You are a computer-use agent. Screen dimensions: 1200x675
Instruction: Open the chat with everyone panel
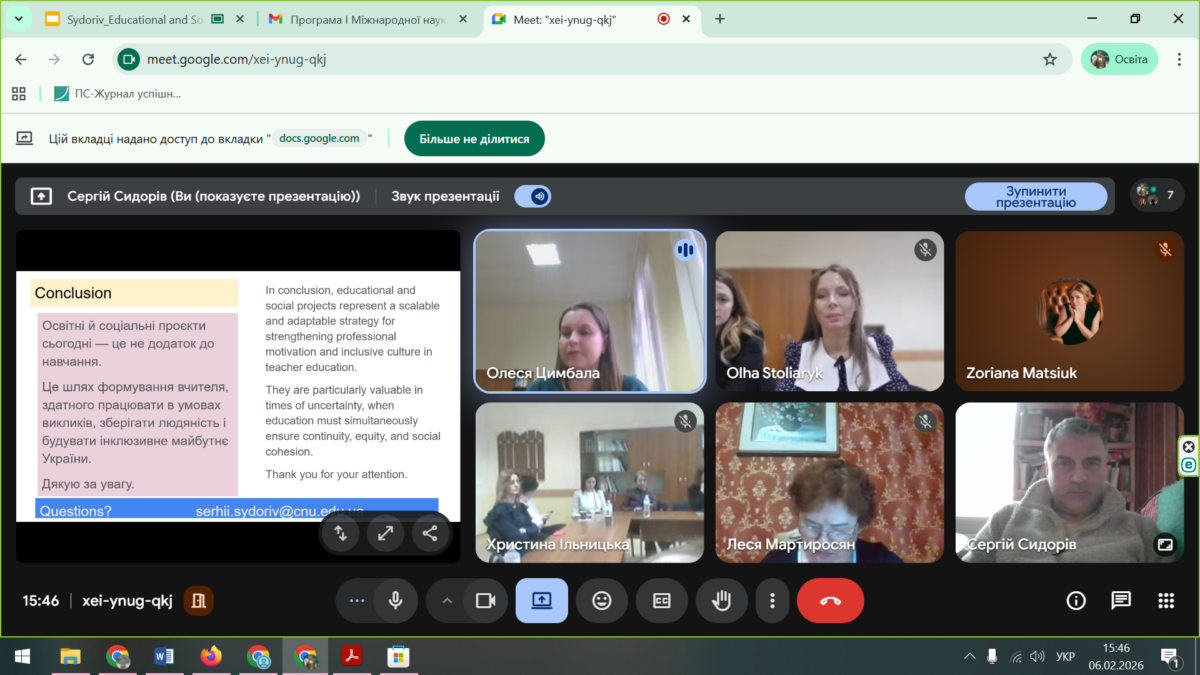click(1121, 600)
